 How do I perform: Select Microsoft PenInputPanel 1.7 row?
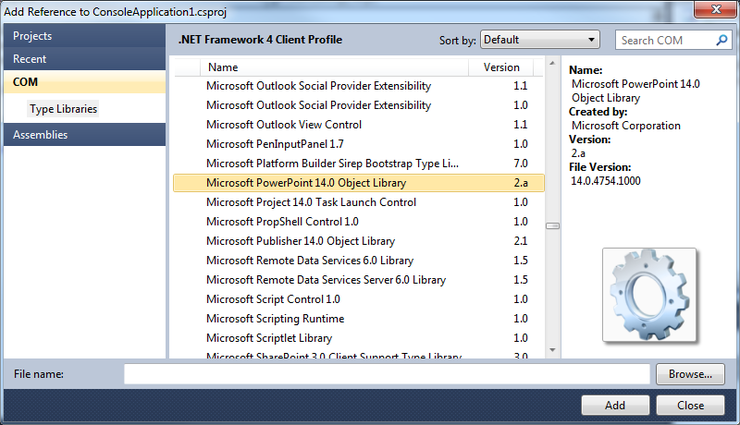tap(359, 144)
